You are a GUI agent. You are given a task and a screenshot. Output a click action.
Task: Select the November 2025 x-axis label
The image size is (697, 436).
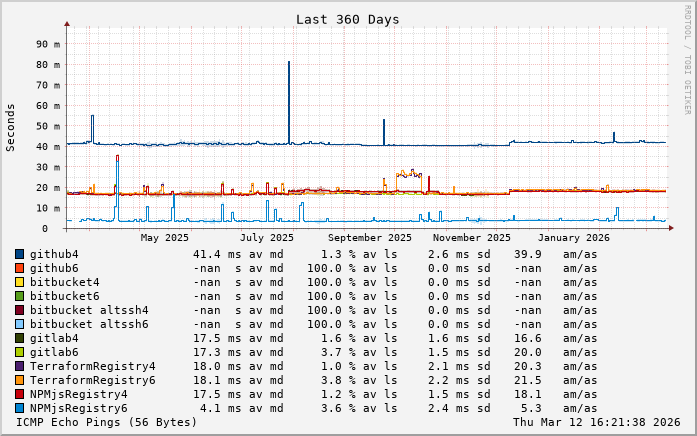tap(472, 238)
